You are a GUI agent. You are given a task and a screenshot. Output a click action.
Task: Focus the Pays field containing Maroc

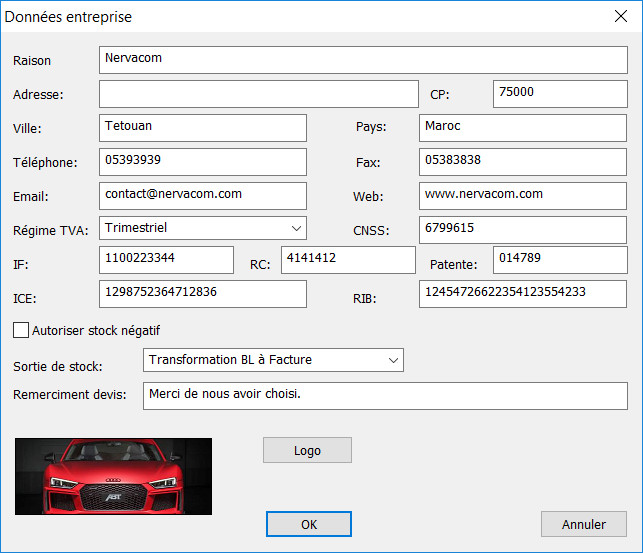(x=523, y=127)
